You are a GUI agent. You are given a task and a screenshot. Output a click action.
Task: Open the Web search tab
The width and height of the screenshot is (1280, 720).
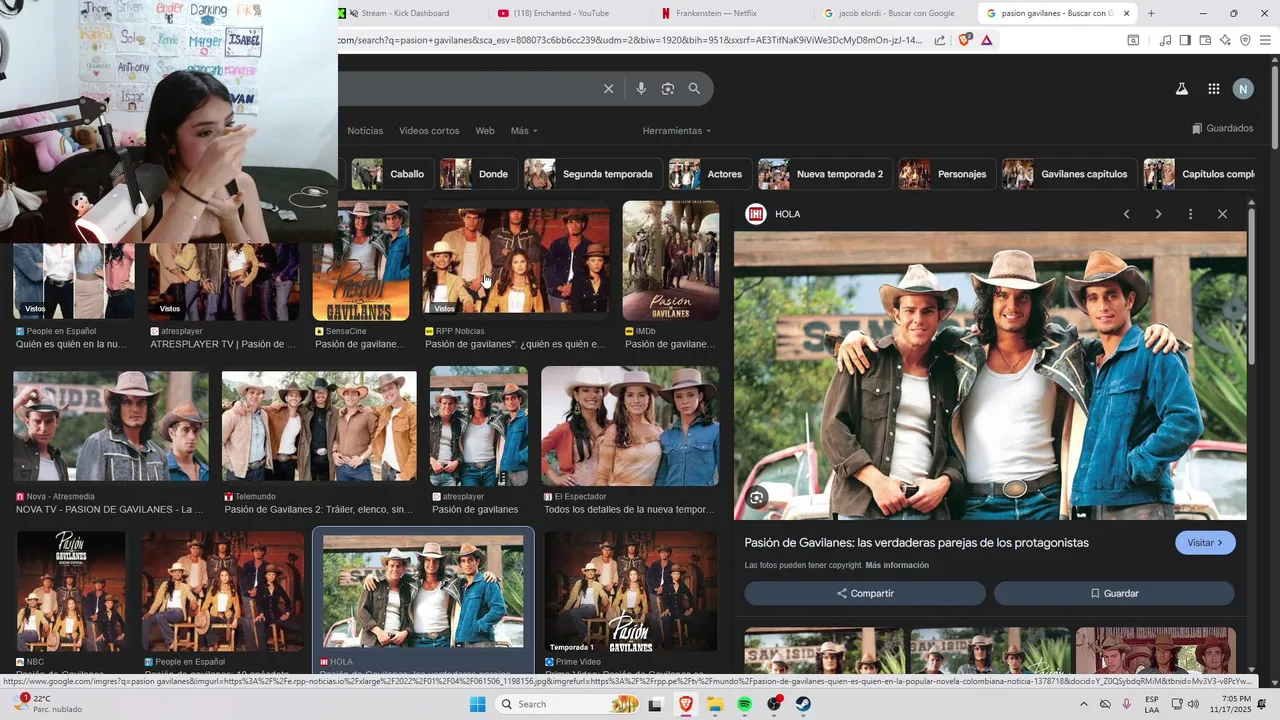pyautogui.click(x=485, y=131)
